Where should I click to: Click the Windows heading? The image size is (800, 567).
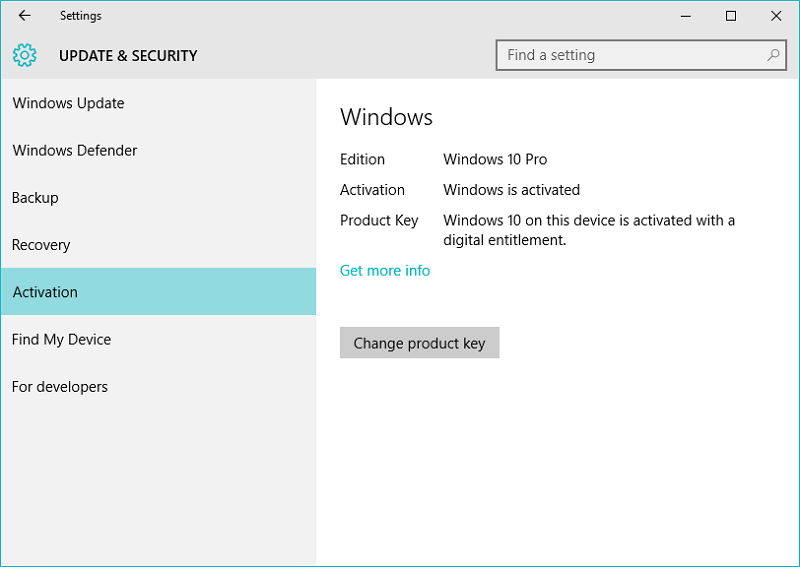pyautogui.click(x=386, y=117)
